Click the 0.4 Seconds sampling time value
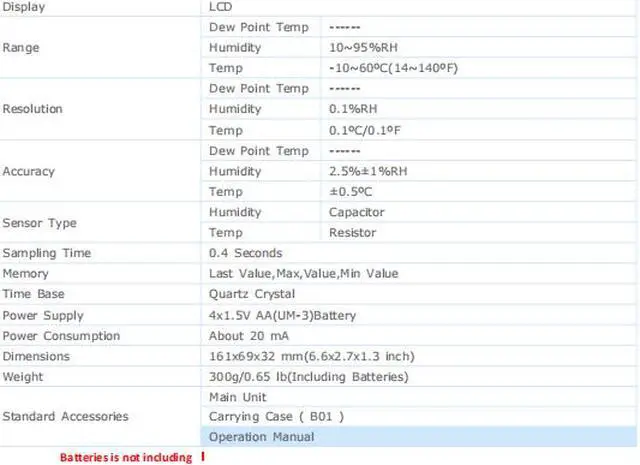The width and height of the screenshot is (640, 465). pyautogui.click(x=245, y=253)
